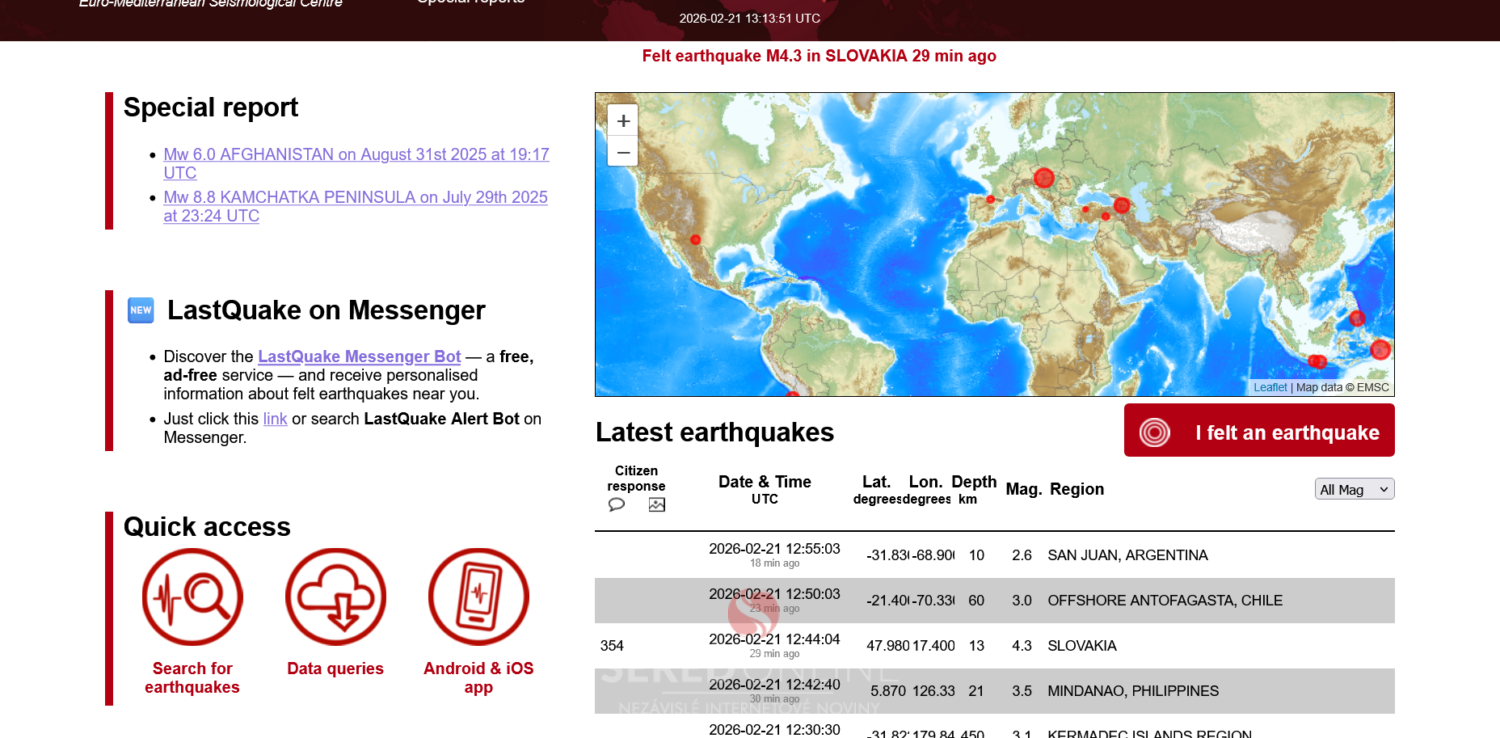Click the citizen comments speech bubble icon

pos(616,505)
